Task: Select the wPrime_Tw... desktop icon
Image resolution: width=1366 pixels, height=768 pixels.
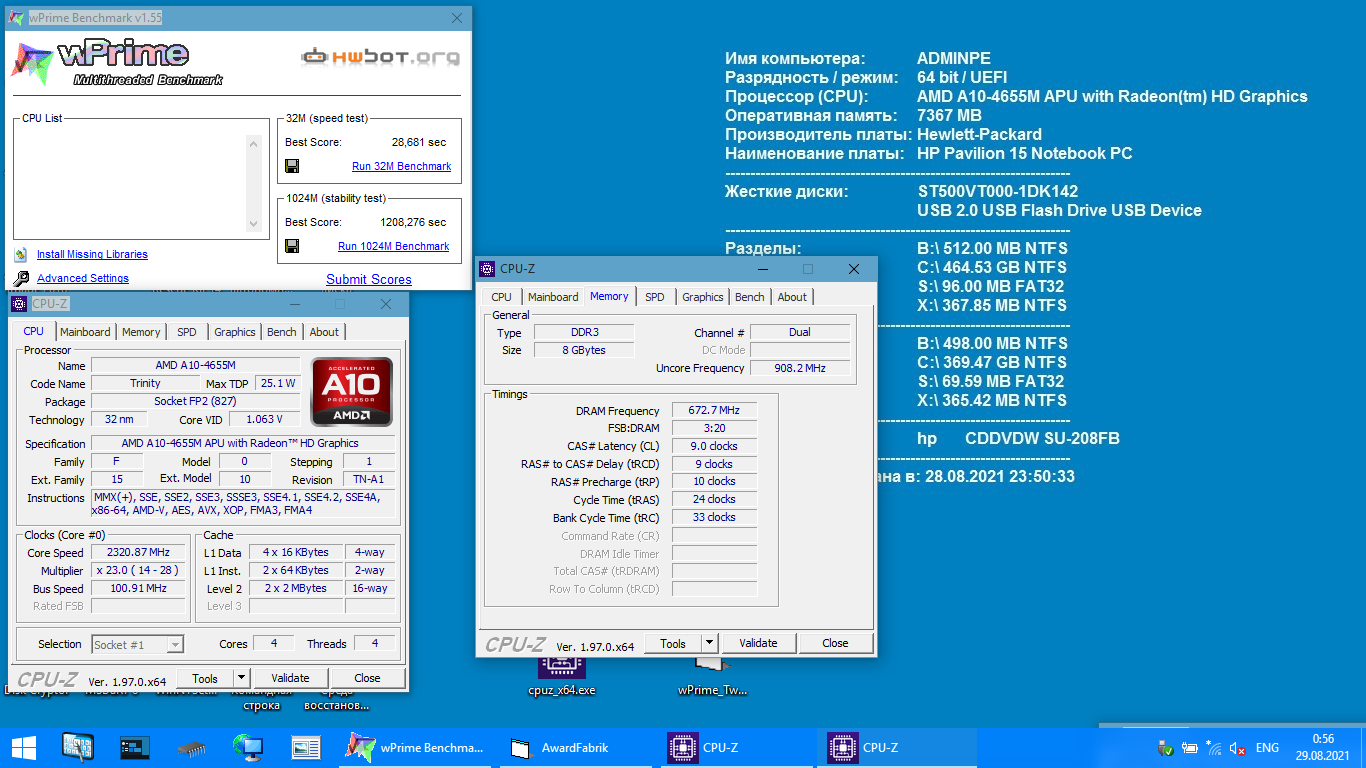Action: (712, 675)
